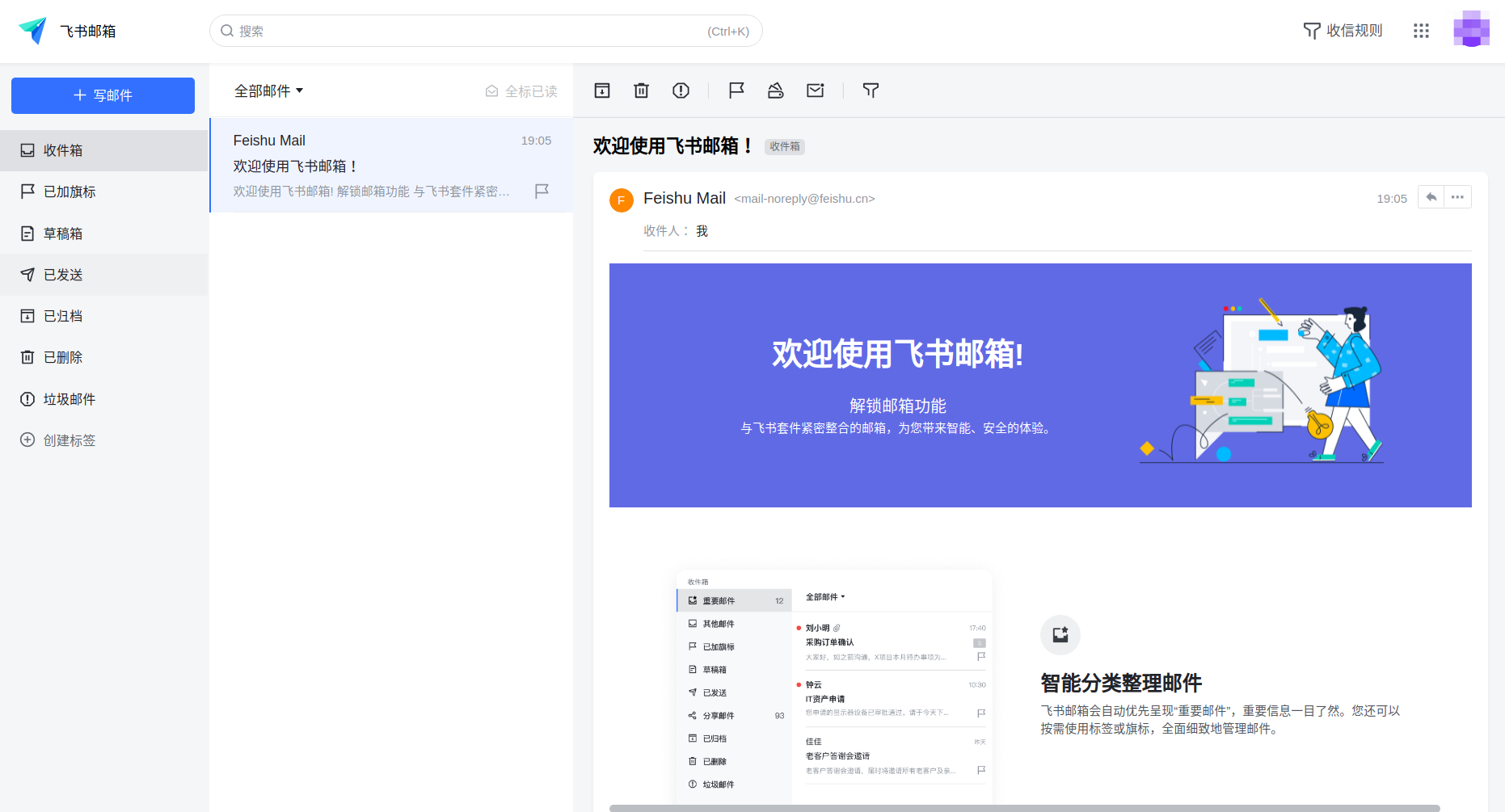Click the horizontal scrollbar at the bottom

tap(1024, 808)
